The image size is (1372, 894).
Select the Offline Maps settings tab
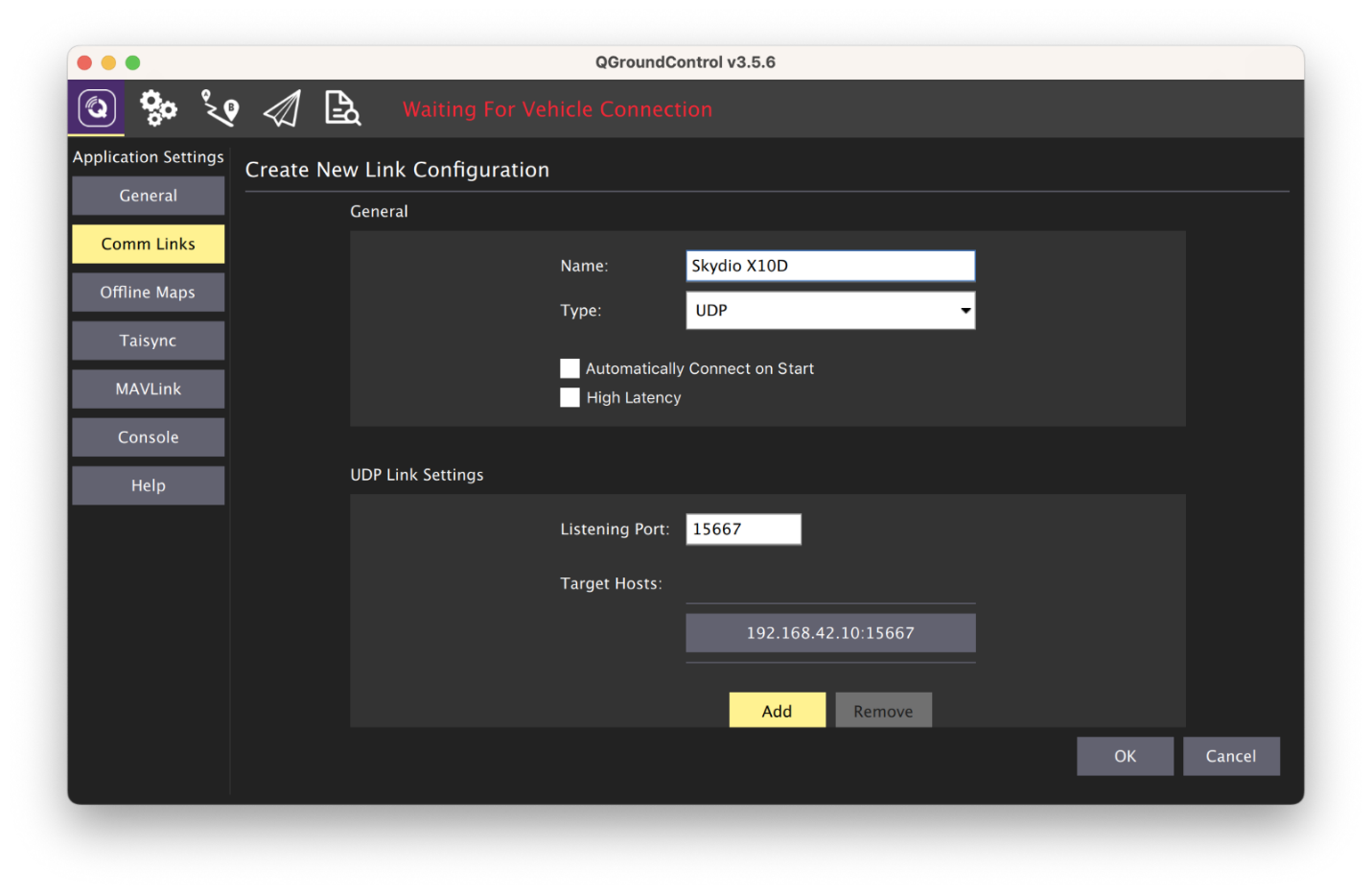click(x=148, y=293)
